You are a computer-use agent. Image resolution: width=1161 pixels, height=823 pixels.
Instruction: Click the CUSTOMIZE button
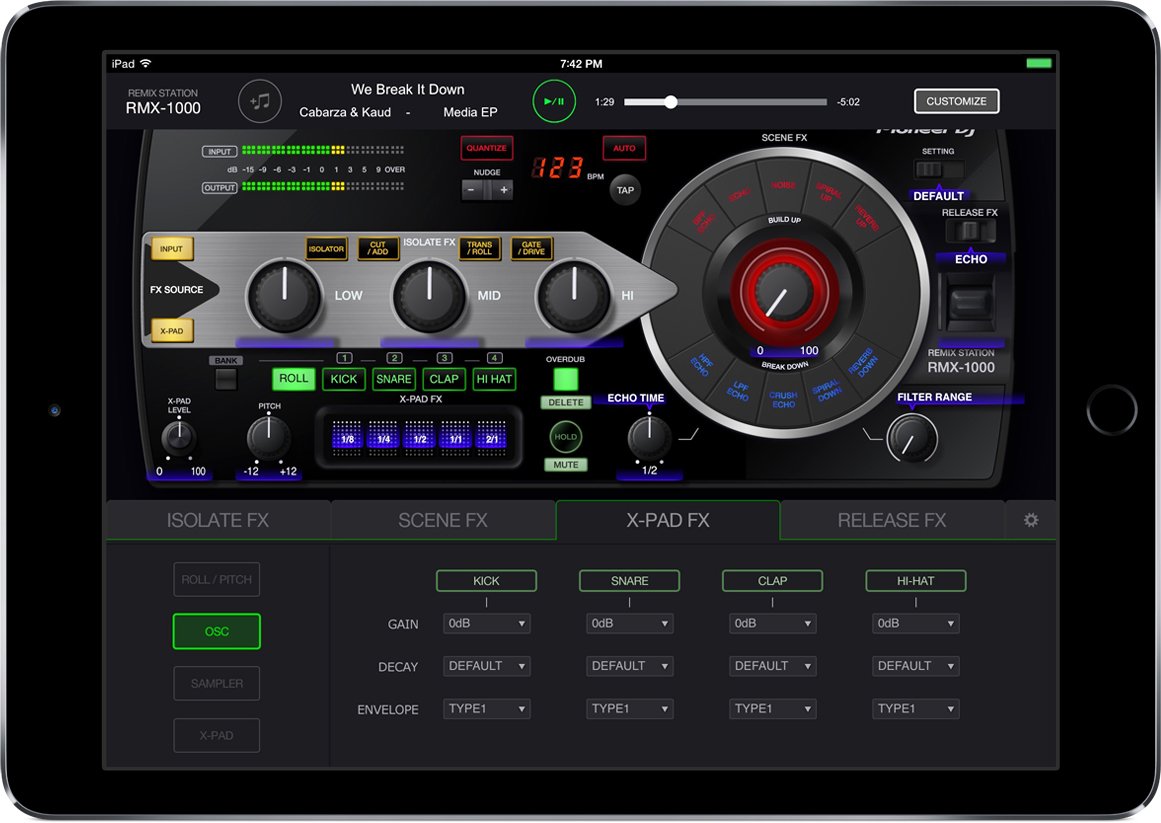pos(956,101)
